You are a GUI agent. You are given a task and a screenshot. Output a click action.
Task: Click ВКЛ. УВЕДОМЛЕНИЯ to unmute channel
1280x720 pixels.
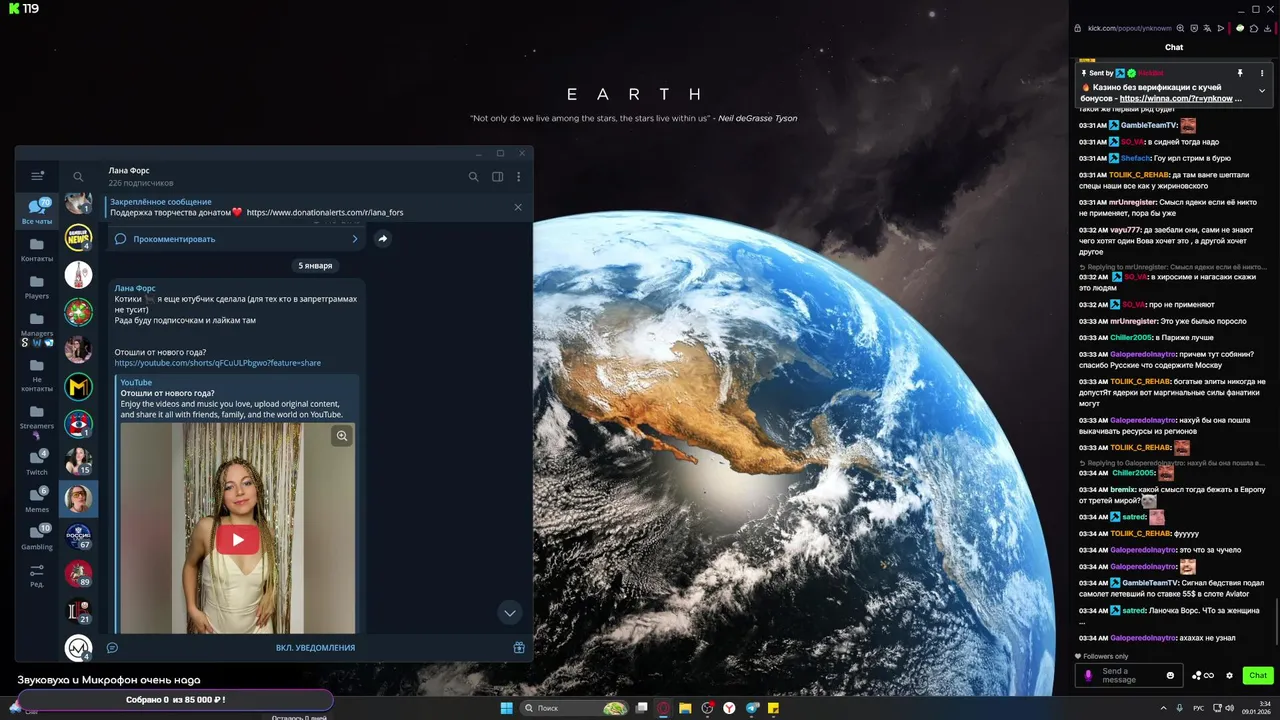tap(315, 647)
